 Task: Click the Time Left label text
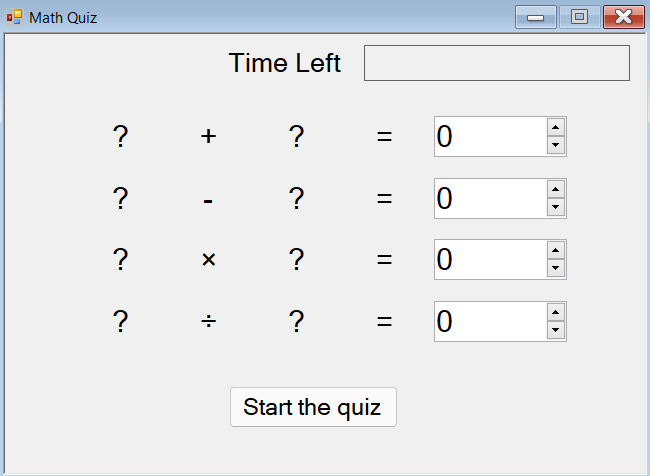click(x=285, y=63)
